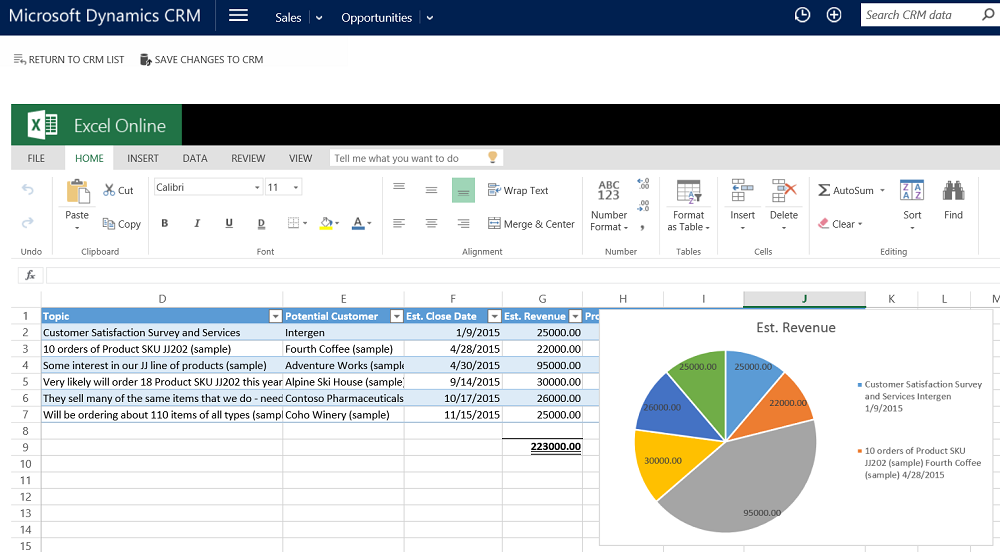Open the Format as Table tool
Screen dimensions: 1000x552
point(688,191)
